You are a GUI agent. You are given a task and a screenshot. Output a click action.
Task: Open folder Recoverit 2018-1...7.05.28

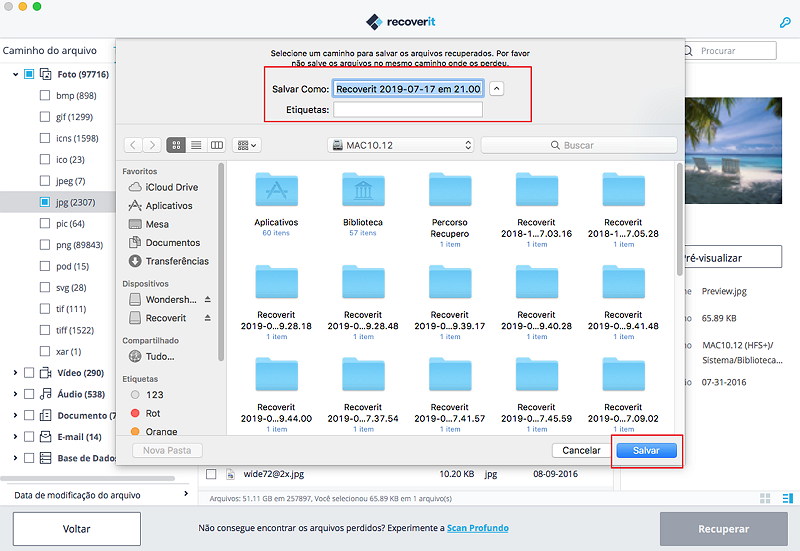point(623,189)
